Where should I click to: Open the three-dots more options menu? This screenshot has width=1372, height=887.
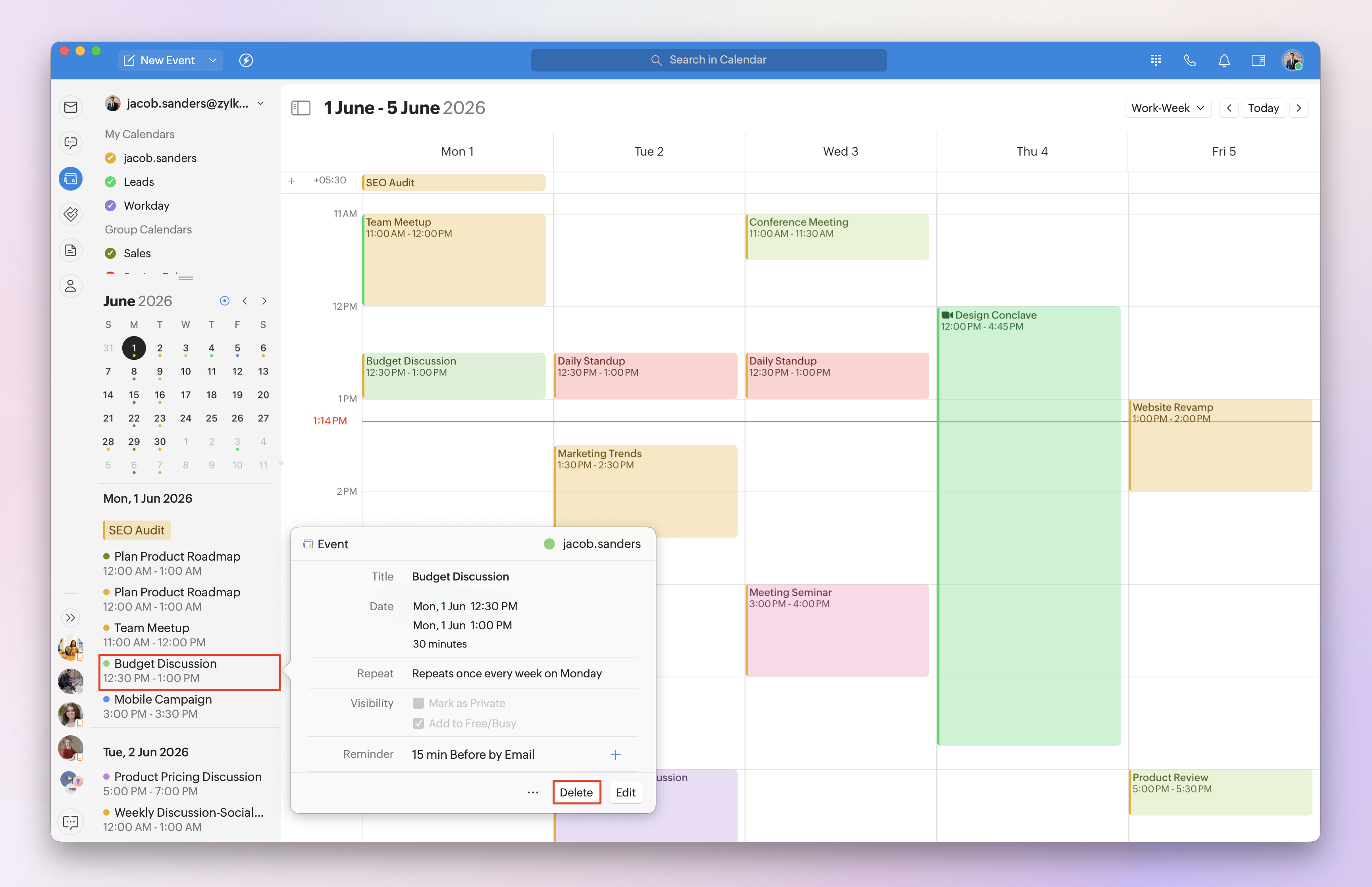pos(533,793)
